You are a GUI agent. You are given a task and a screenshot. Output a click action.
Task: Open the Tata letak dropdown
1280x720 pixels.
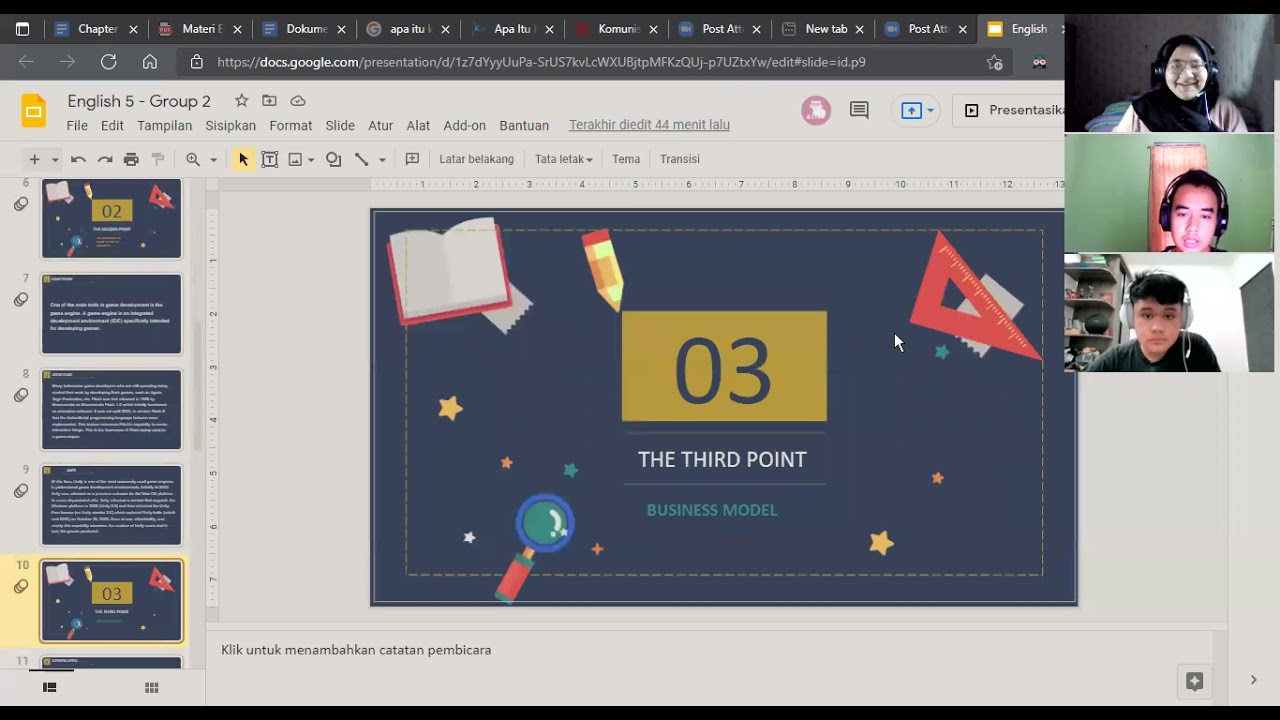tap(564, 159)
